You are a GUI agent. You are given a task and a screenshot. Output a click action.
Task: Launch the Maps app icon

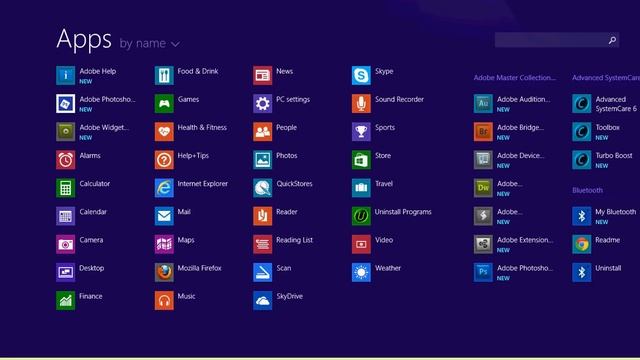click(164, 244)
